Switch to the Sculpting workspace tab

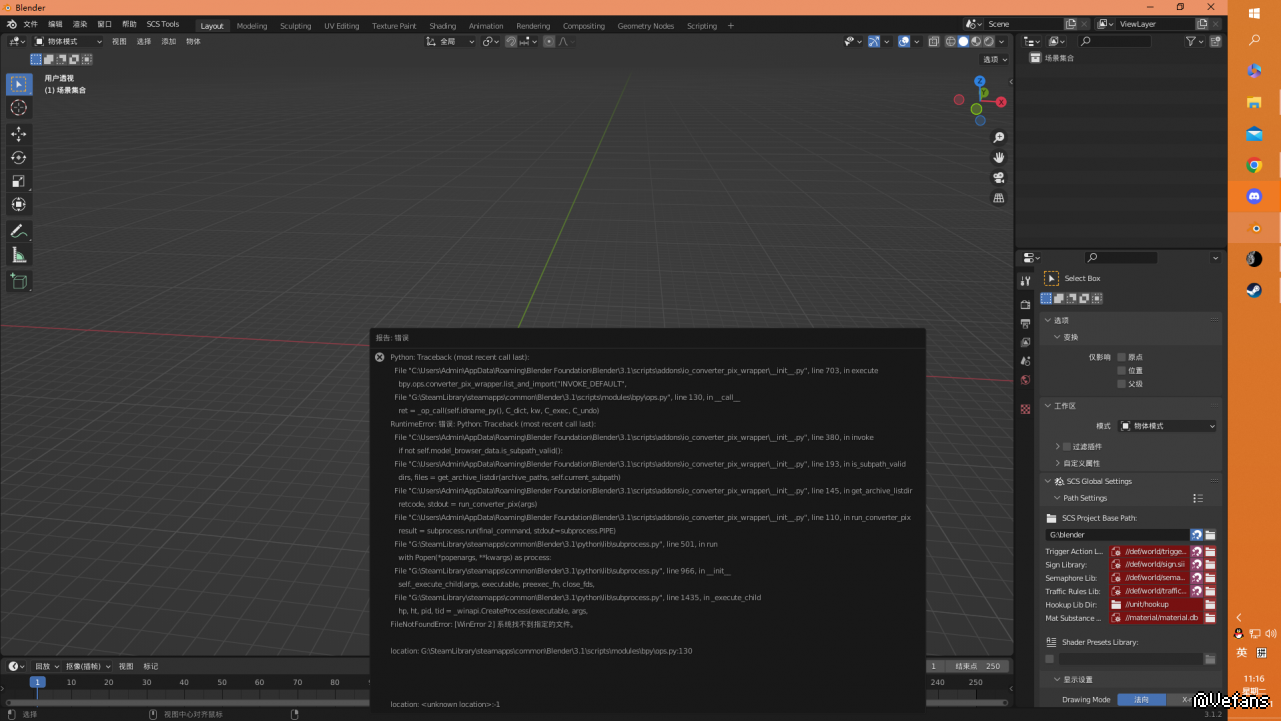coord(295,26)
